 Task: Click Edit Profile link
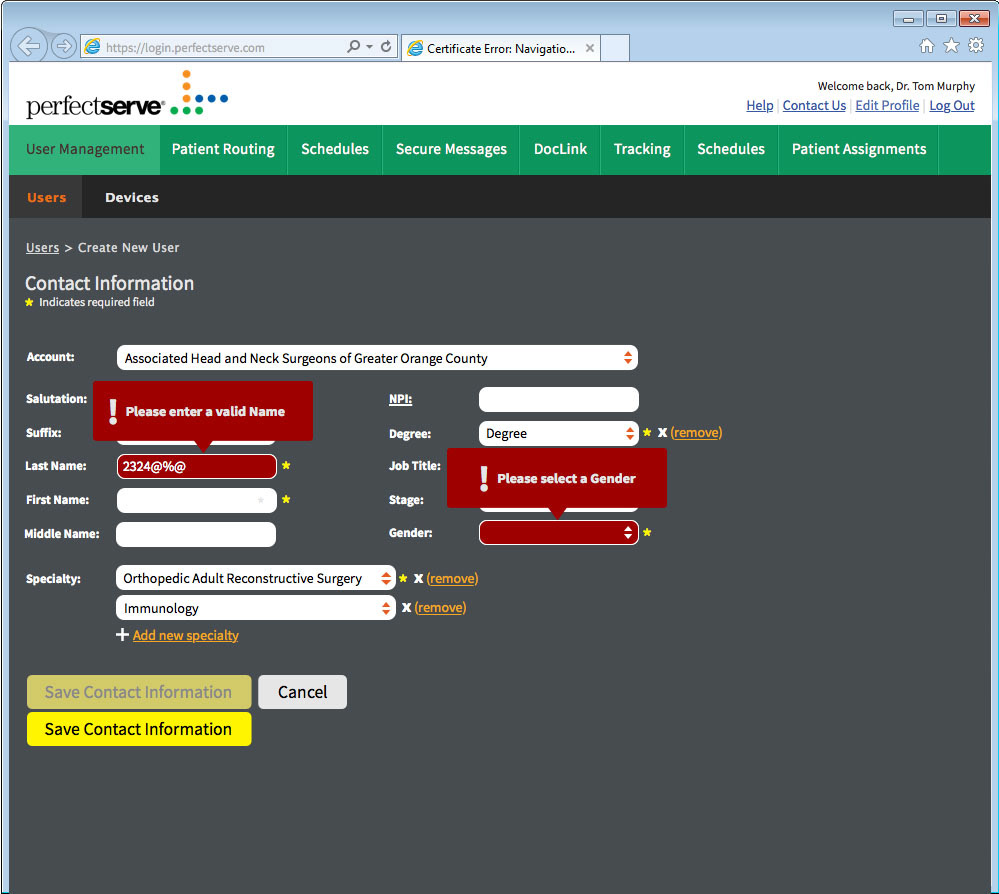(x=887, y=106)
